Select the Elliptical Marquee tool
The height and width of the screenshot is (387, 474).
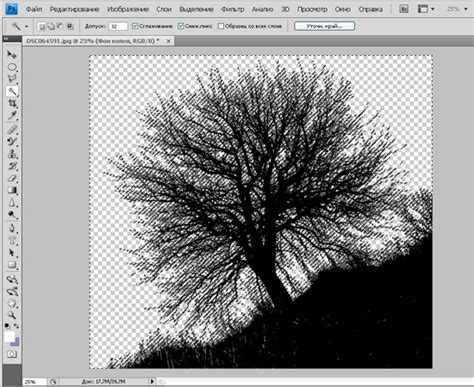tap(12, 67)
